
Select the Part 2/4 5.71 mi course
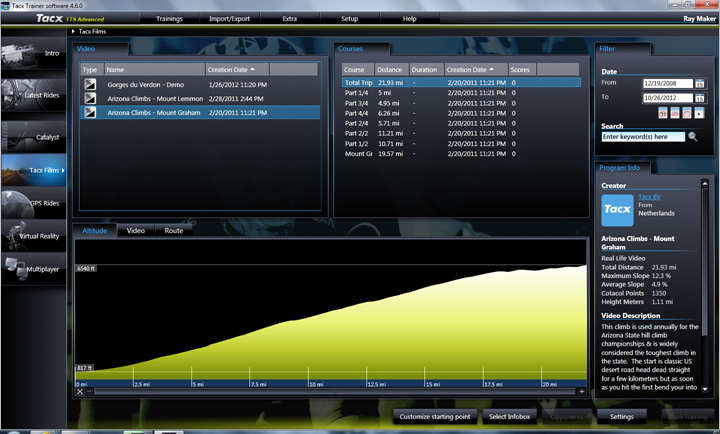tap(461, 123)
